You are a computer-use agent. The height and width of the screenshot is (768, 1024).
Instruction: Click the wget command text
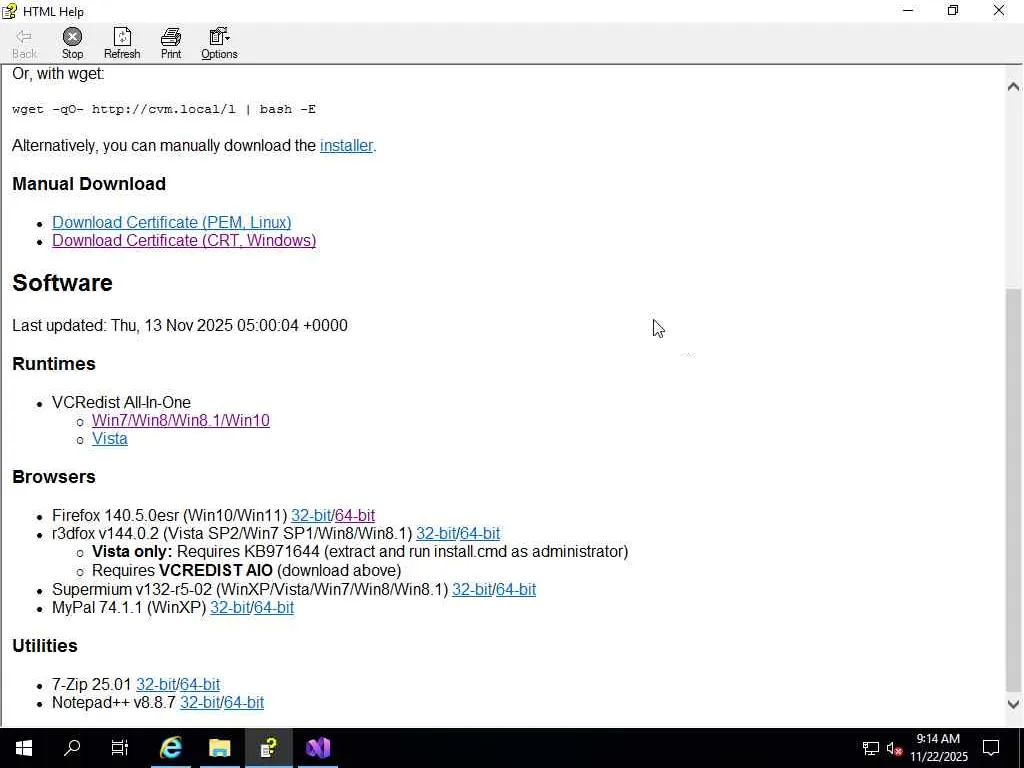[x=164, y=109]
